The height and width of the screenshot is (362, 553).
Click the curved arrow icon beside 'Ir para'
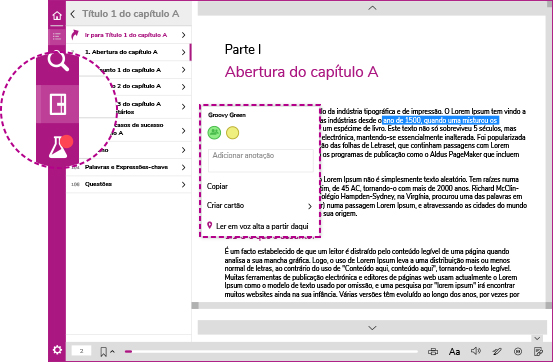tap(74, 35)
